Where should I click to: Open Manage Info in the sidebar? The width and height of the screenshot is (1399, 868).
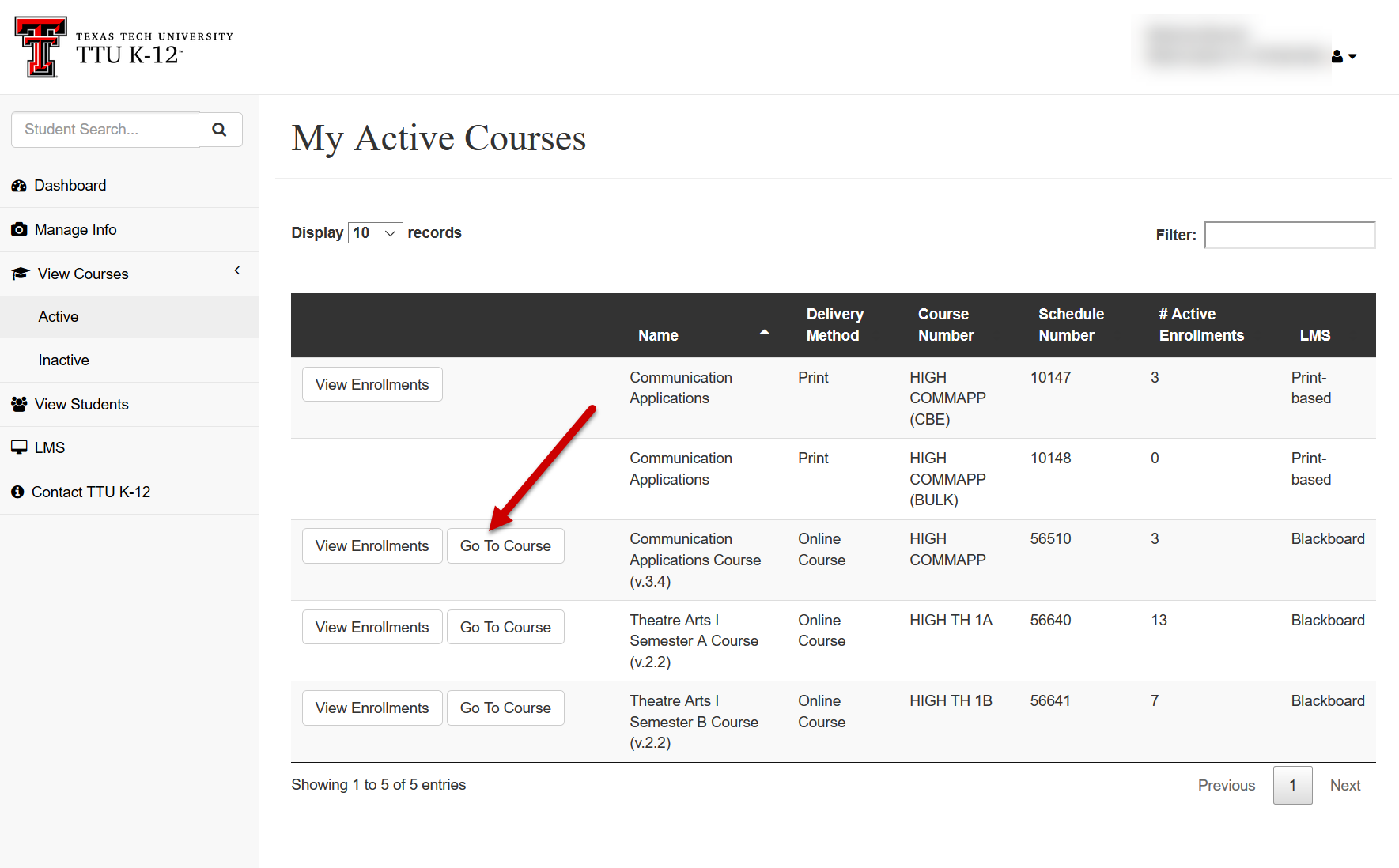coord(129,230)
